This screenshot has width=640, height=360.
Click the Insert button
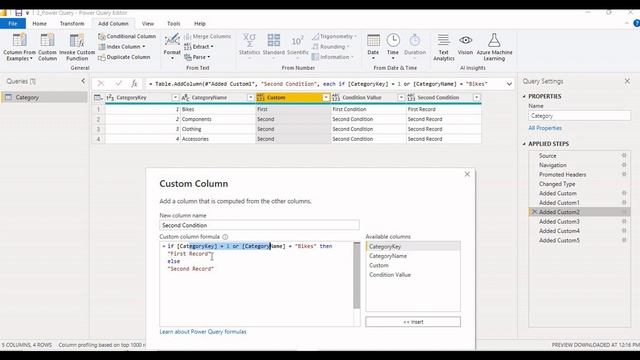[413, 322]
